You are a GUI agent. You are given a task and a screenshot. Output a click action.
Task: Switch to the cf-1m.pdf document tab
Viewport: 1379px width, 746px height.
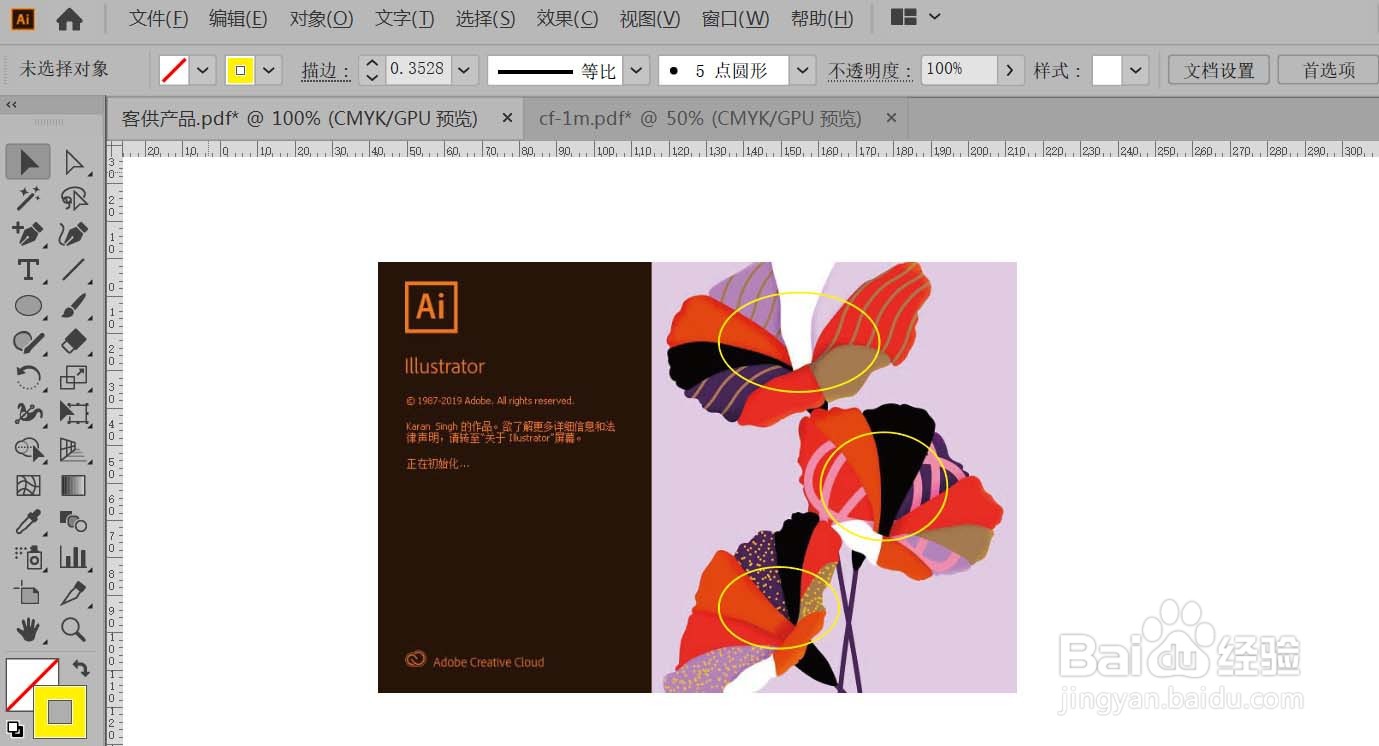[700, 119]
